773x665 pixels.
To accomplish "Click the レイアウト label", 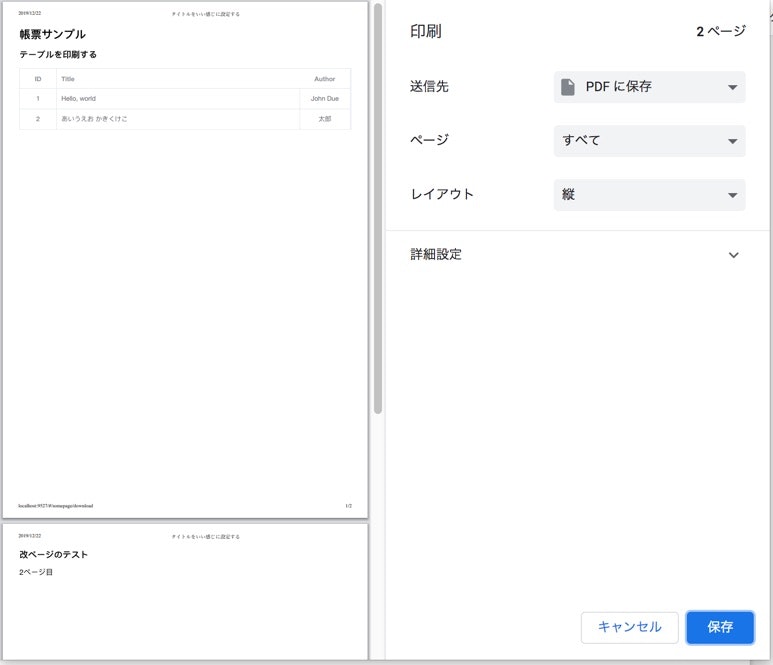I will point(442,194).
